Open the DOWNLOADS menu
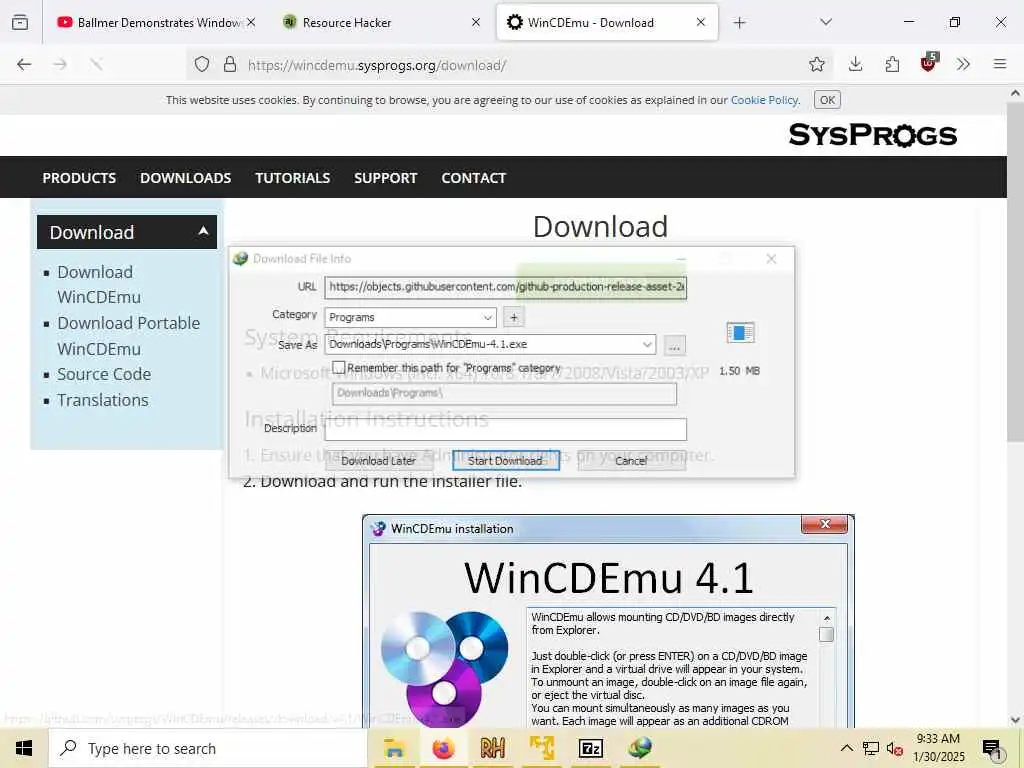The image size is (1024, 768). point(185,178)
